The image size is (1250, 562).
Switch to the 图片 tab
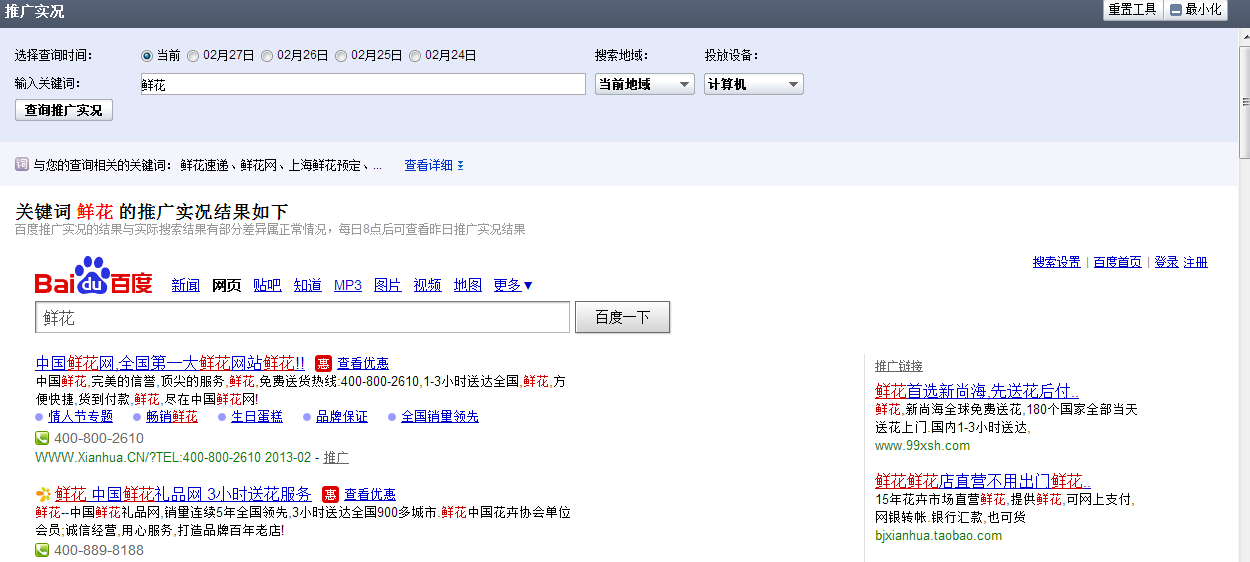pos(388,285)
